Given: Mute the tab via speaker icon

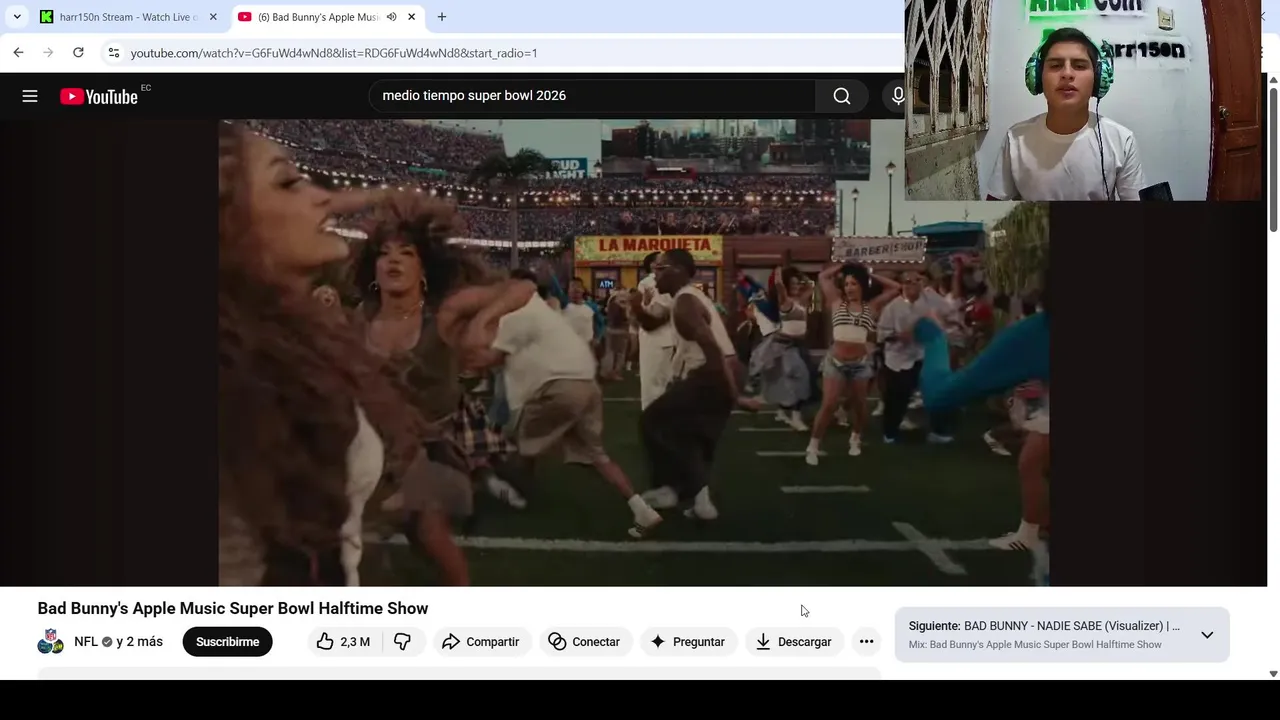Looking at the screenshot, I should pos(391,17).
